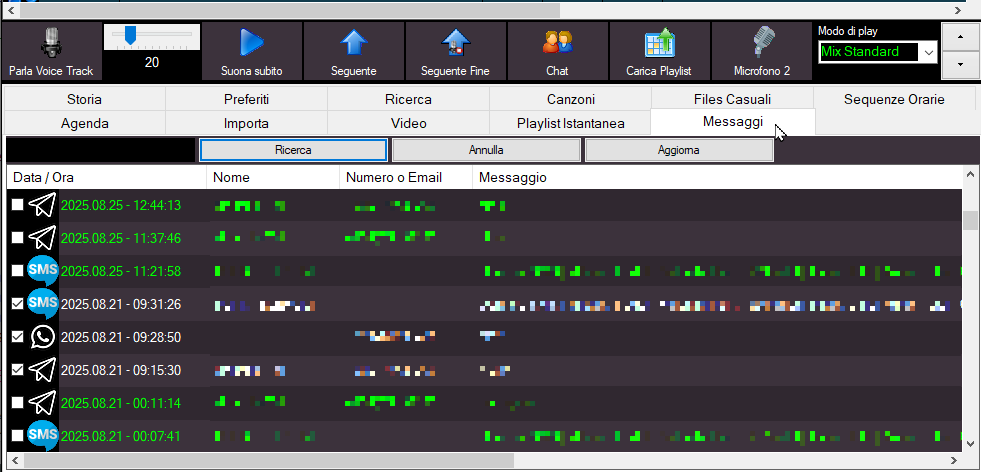Open the Chat people icon

(557, 44)
